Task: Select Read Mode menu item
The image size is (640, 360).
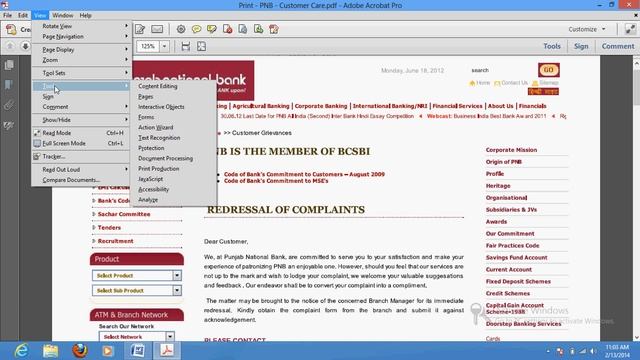Action: point(82,133)
